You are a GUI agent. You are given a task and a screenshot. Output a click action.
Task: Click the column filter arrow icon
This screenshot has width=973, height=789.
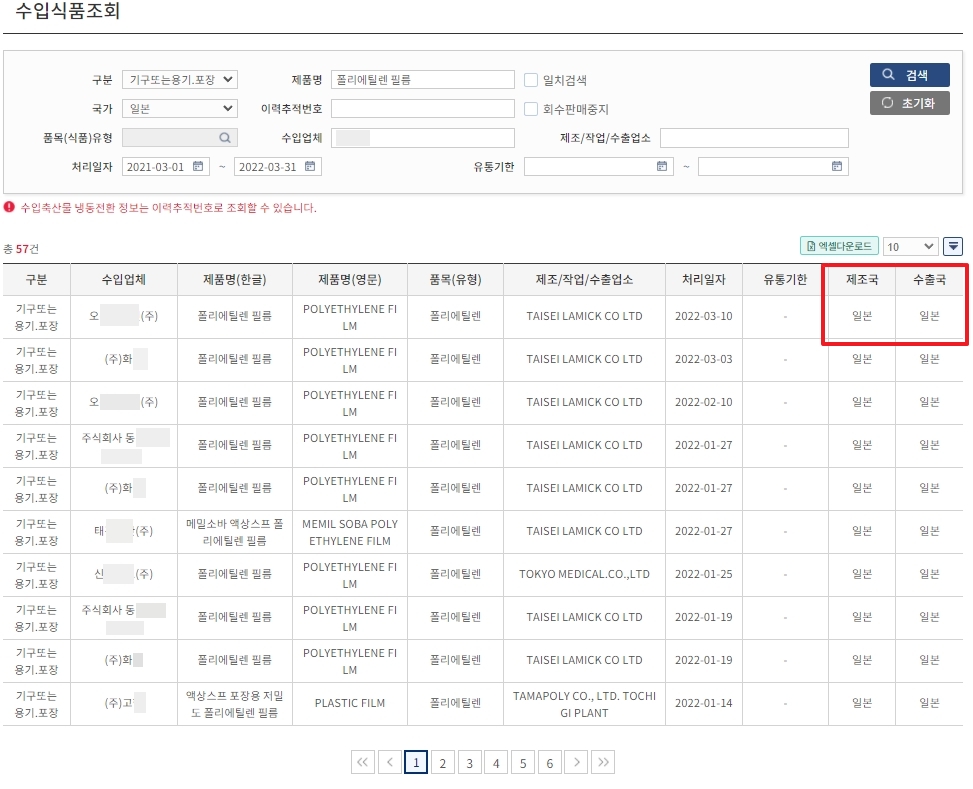[953, 246]
